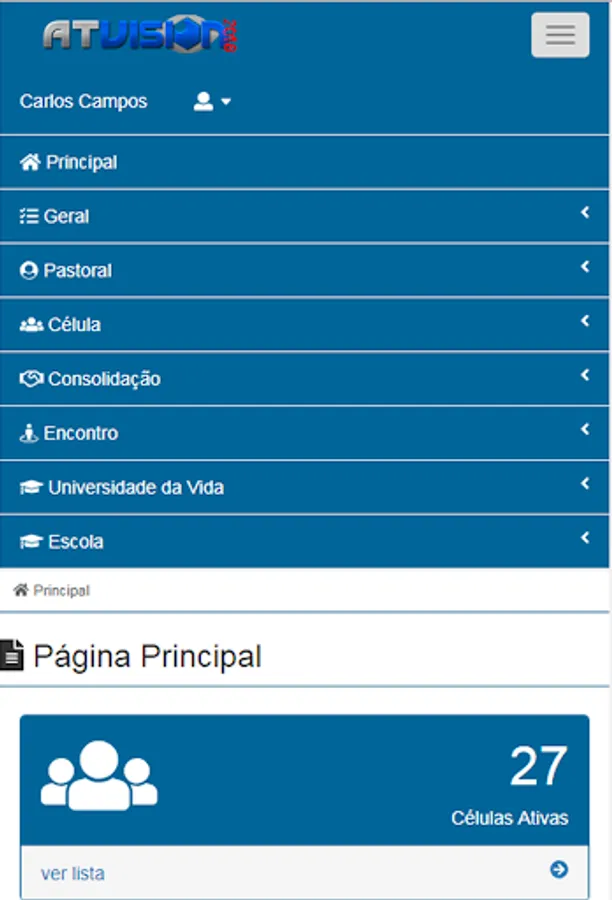The height and width of the screenshot is (900, 612).
Task: Expand the Escola menu chevron
Action: 585,538
